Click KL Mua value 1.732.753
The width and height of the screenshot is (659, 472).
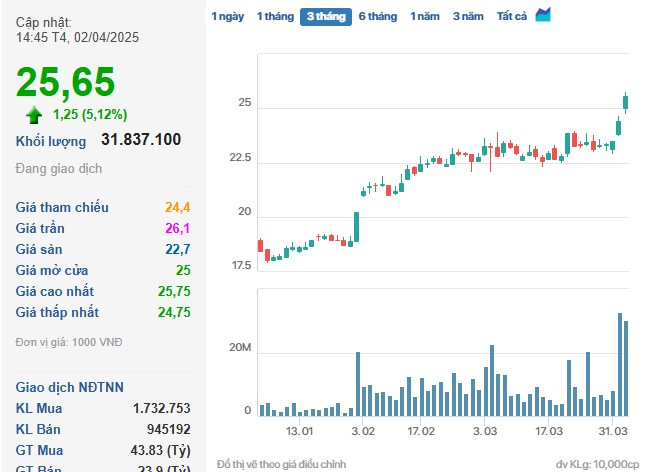(161, 408)
